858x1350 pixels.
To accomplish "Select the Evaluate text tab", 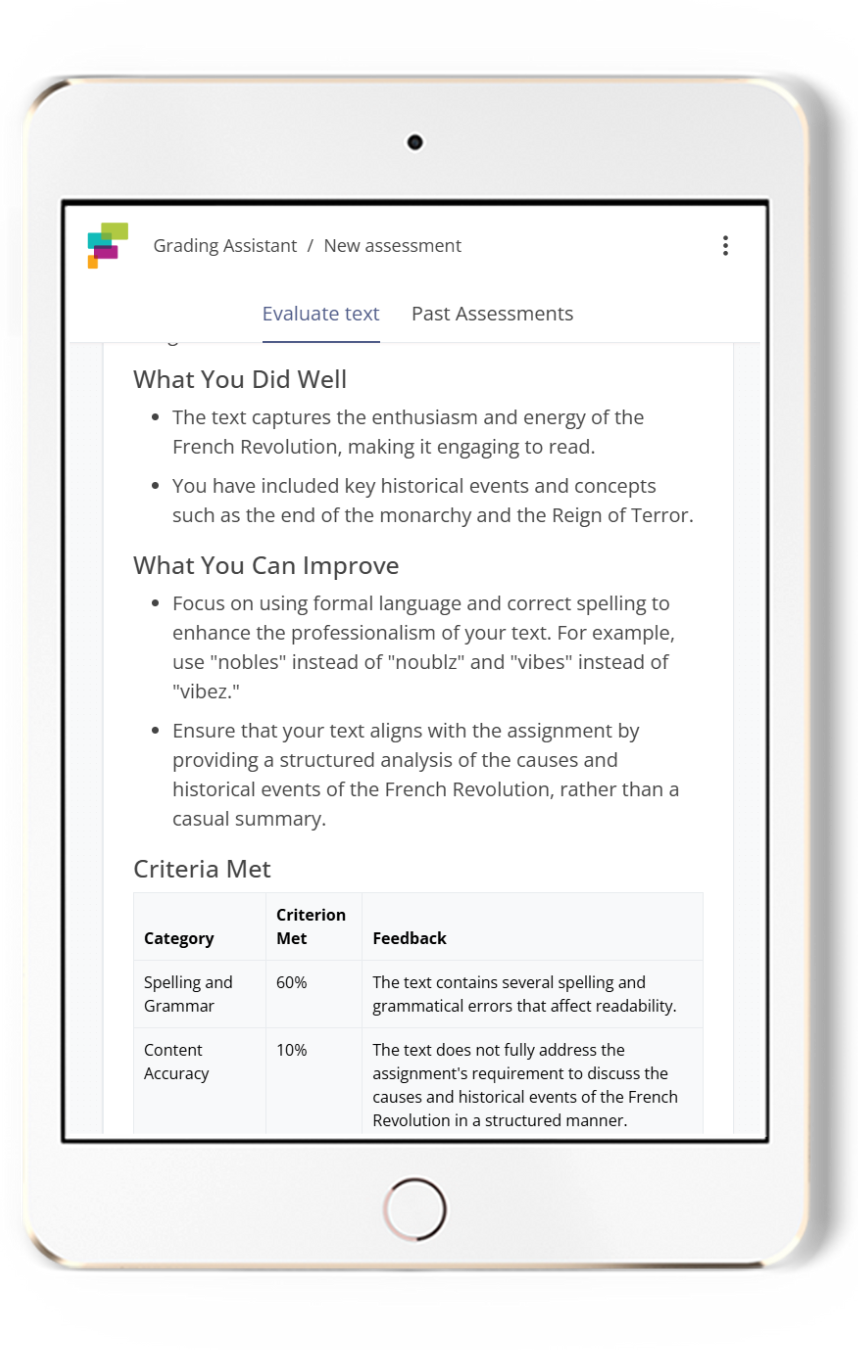I will pyautogui.click(x=320, y=313).
